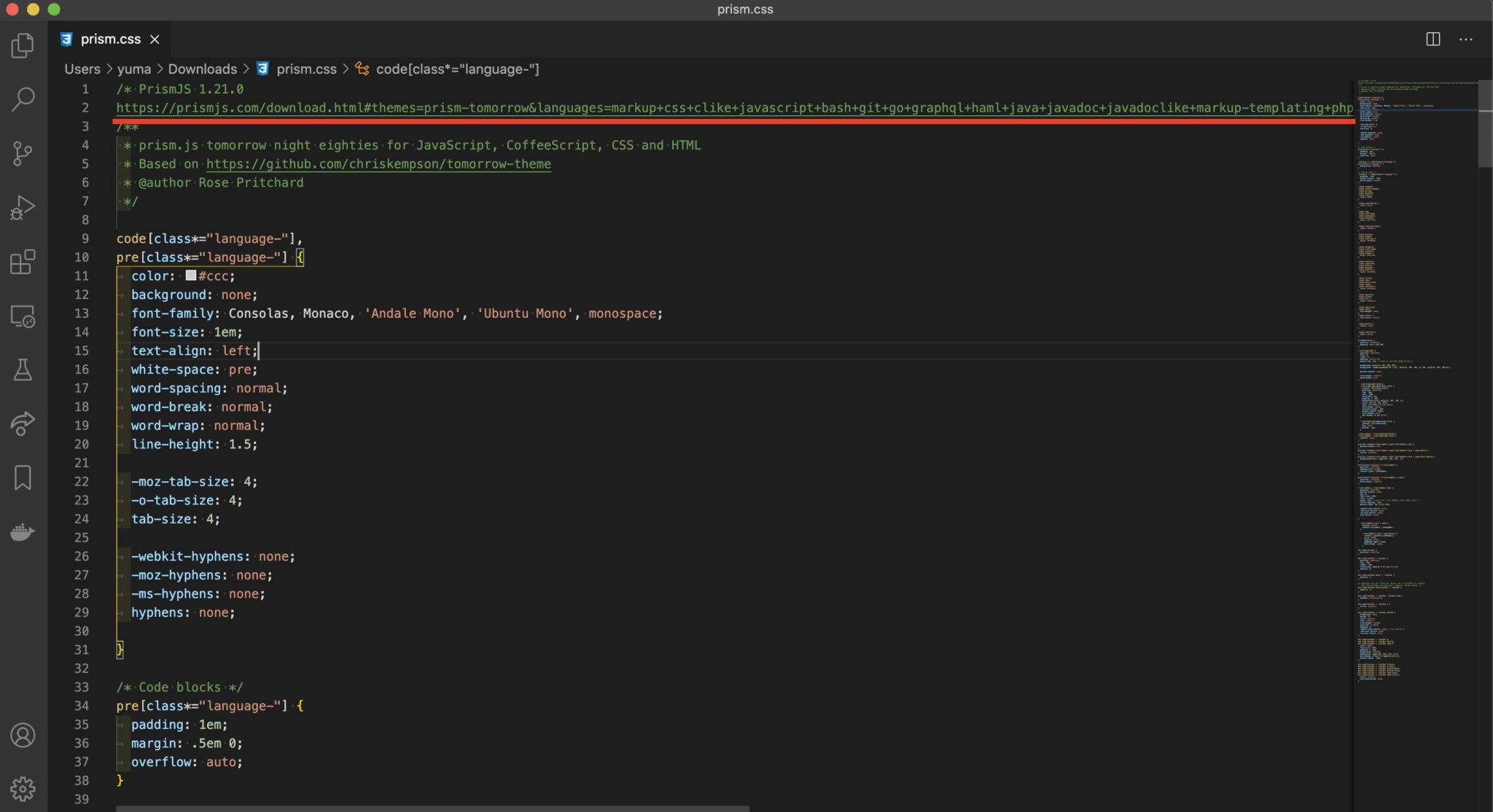
Task: Open the Manage gear icon
Action: pyautogui.click(x=23, y=789)
